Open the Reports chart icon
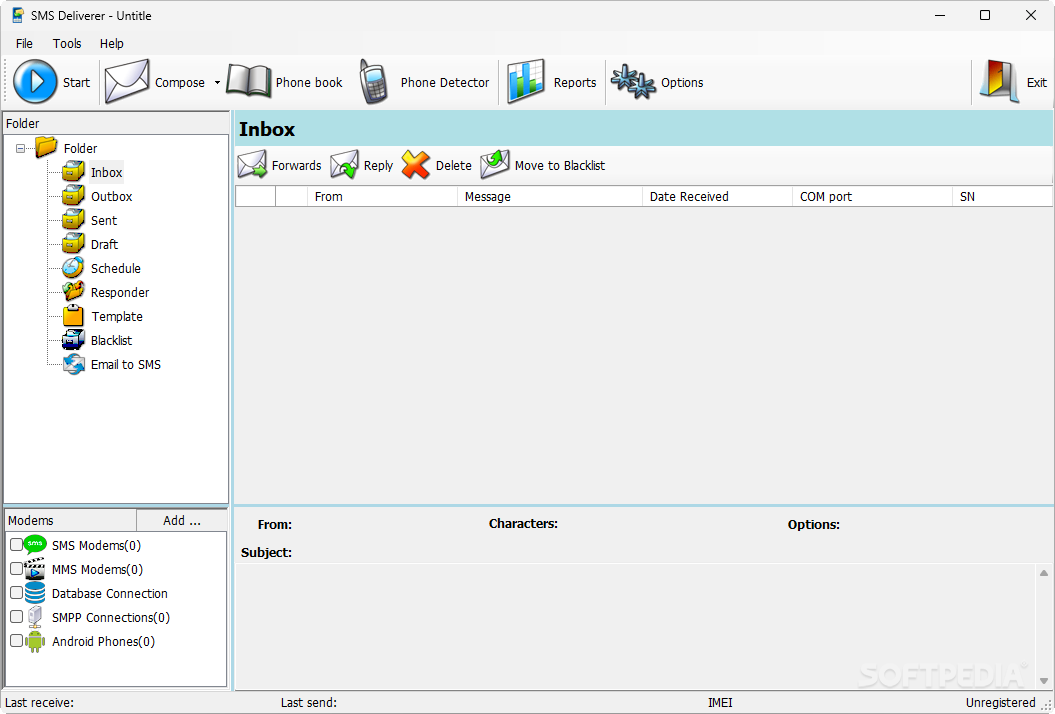Viewport: 1055px width, 714px height. click(x=525, y=81)
